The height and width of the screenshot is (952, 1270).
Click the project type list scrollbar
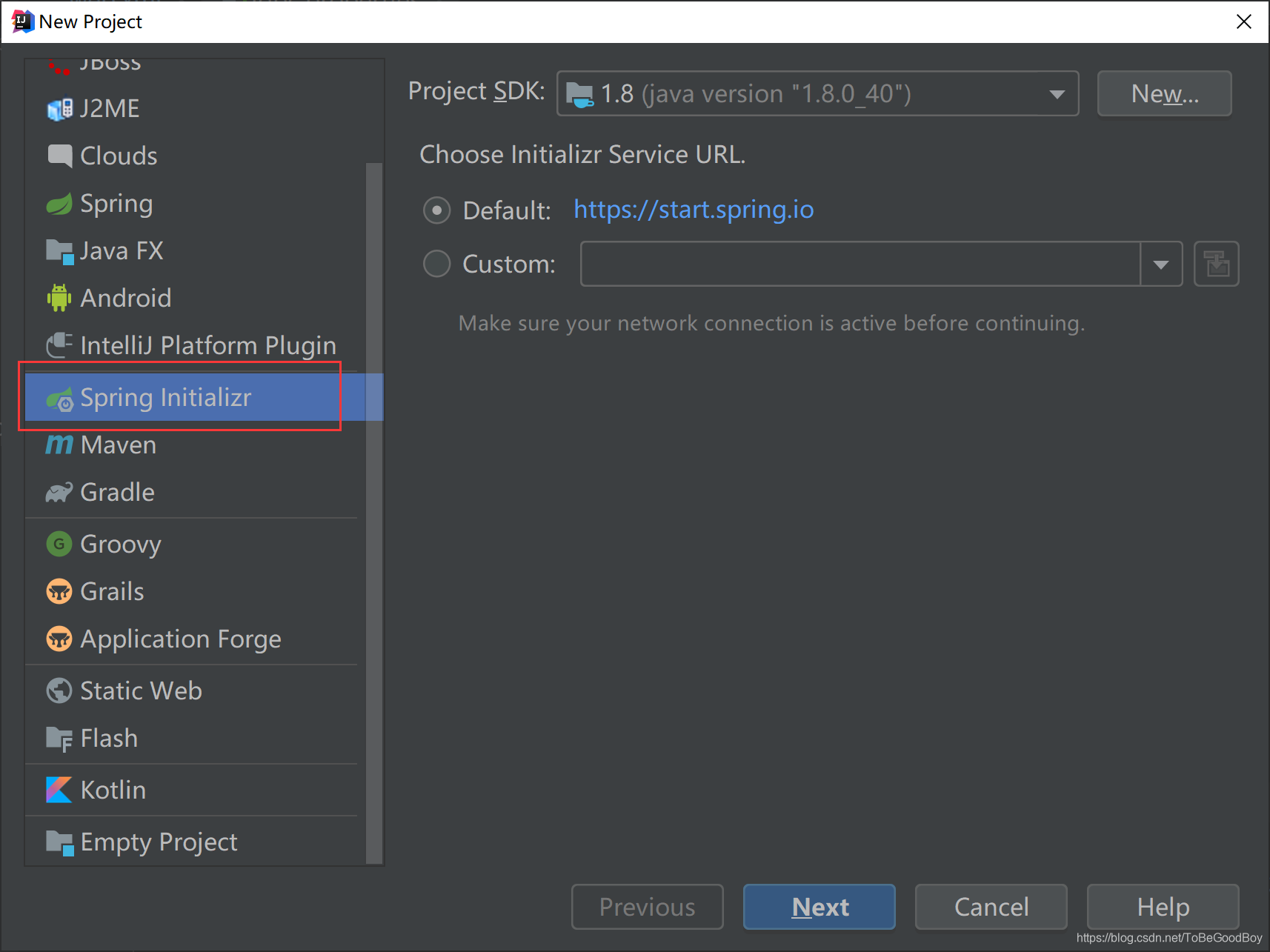374,513
